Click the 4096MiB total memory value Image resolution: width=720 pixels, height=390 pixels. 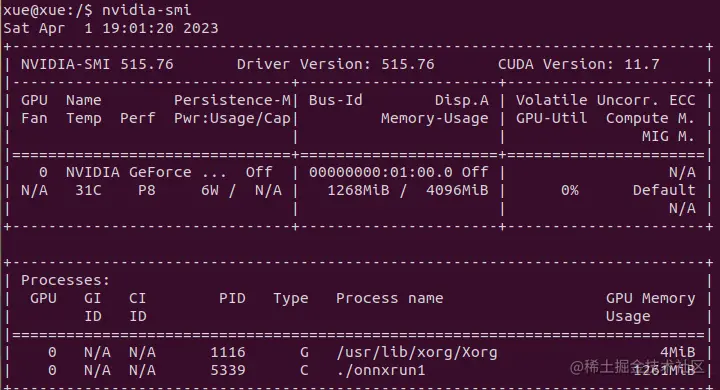[457, 190]
